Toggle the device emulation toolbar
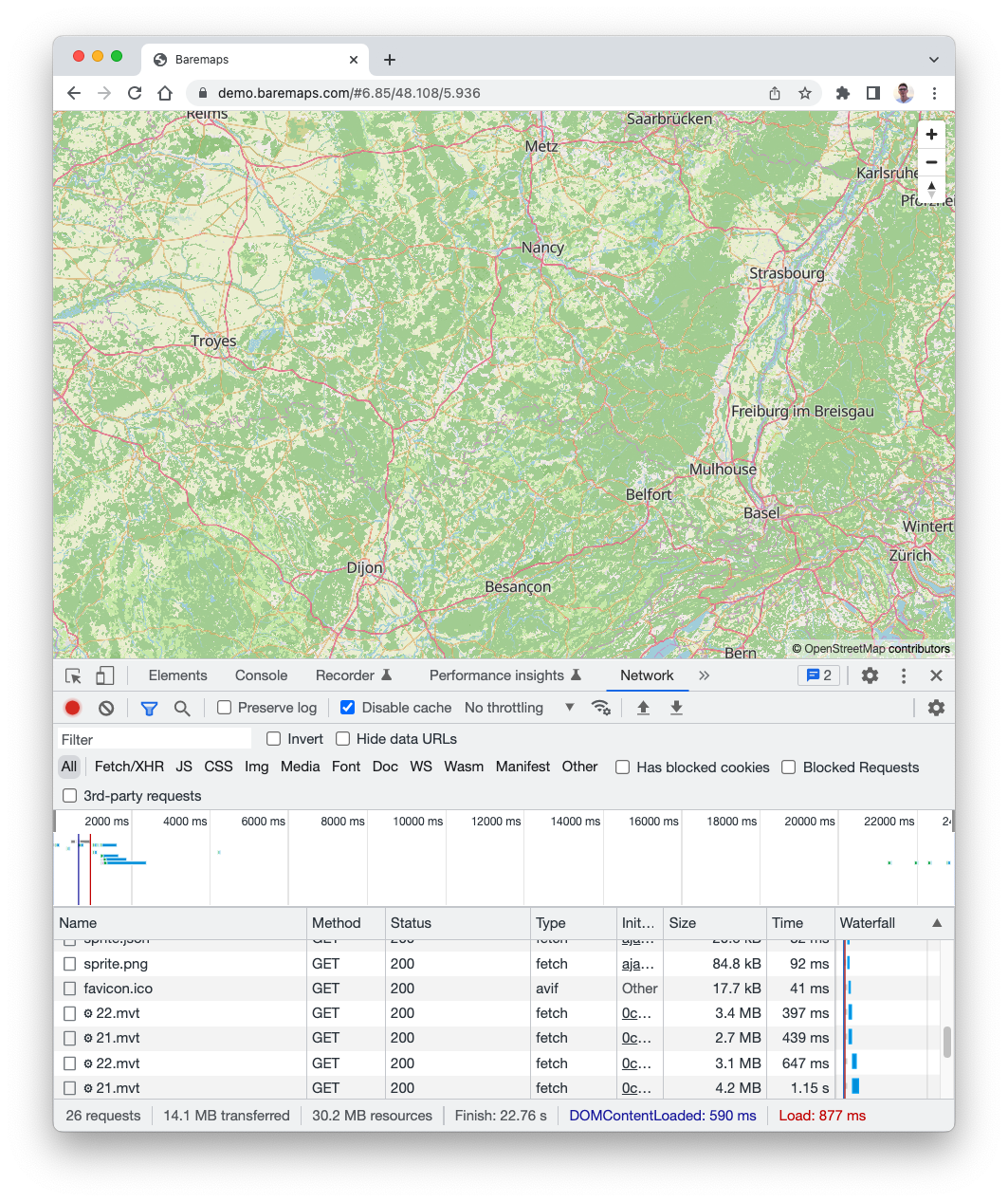The image size is (1008, 1202). point(104,675)
